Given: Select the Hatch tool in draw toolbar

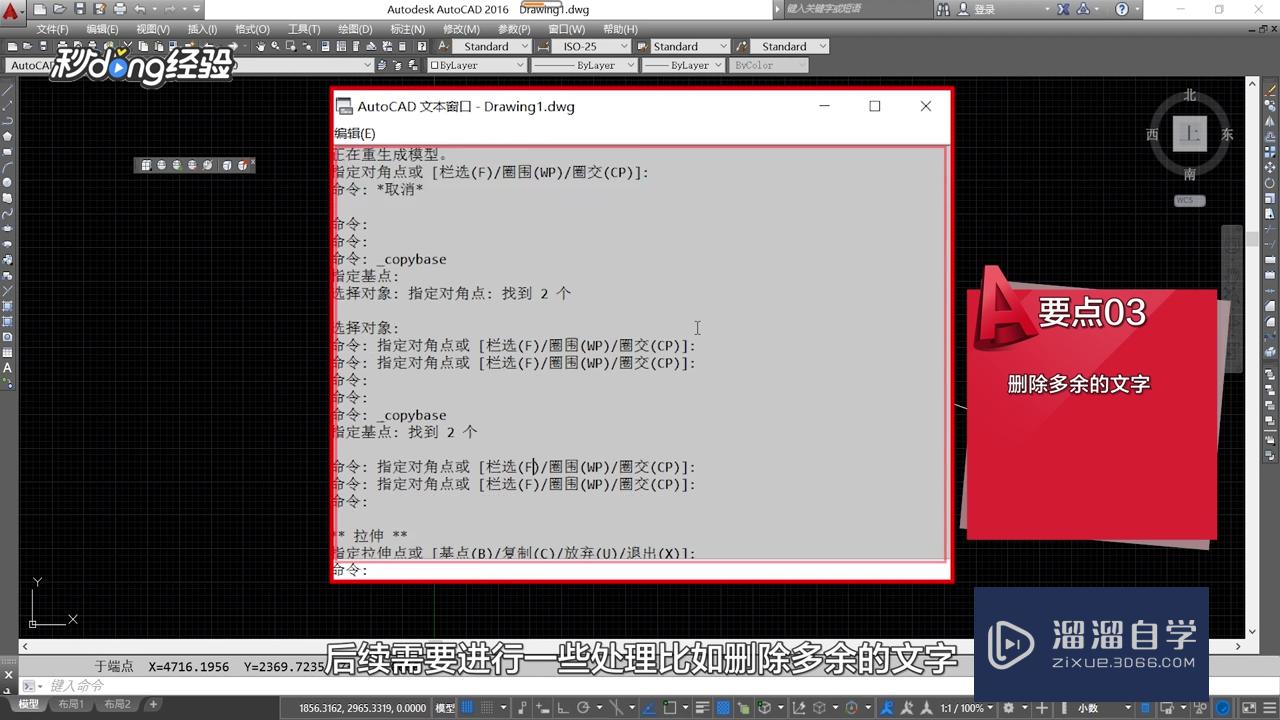Looking at the screenshot, I should point(8,307).
